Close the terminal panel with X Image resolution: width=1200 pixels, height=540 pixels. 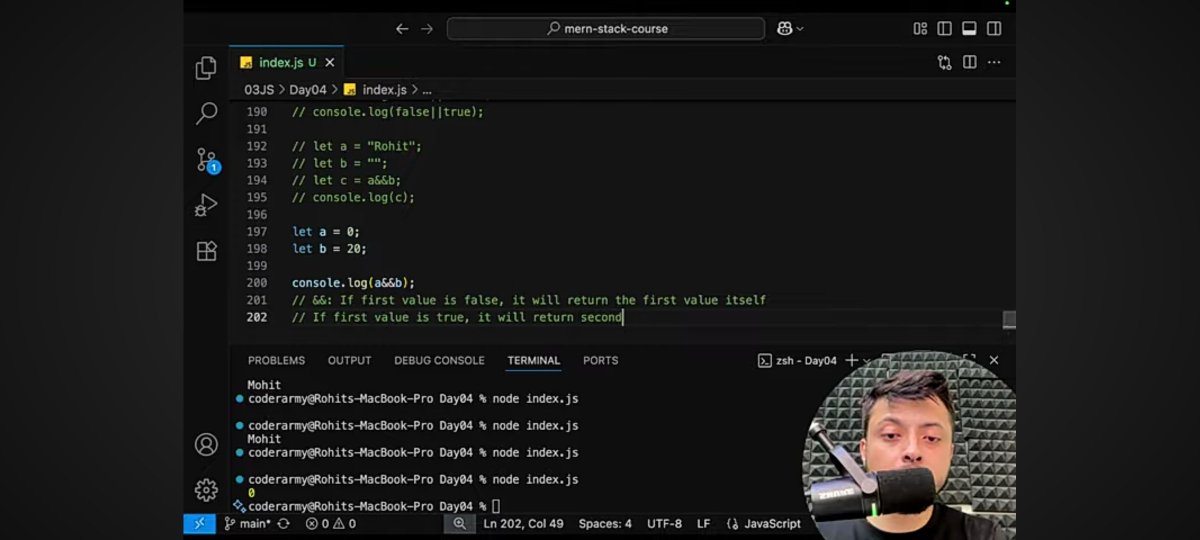coord(994,360)
